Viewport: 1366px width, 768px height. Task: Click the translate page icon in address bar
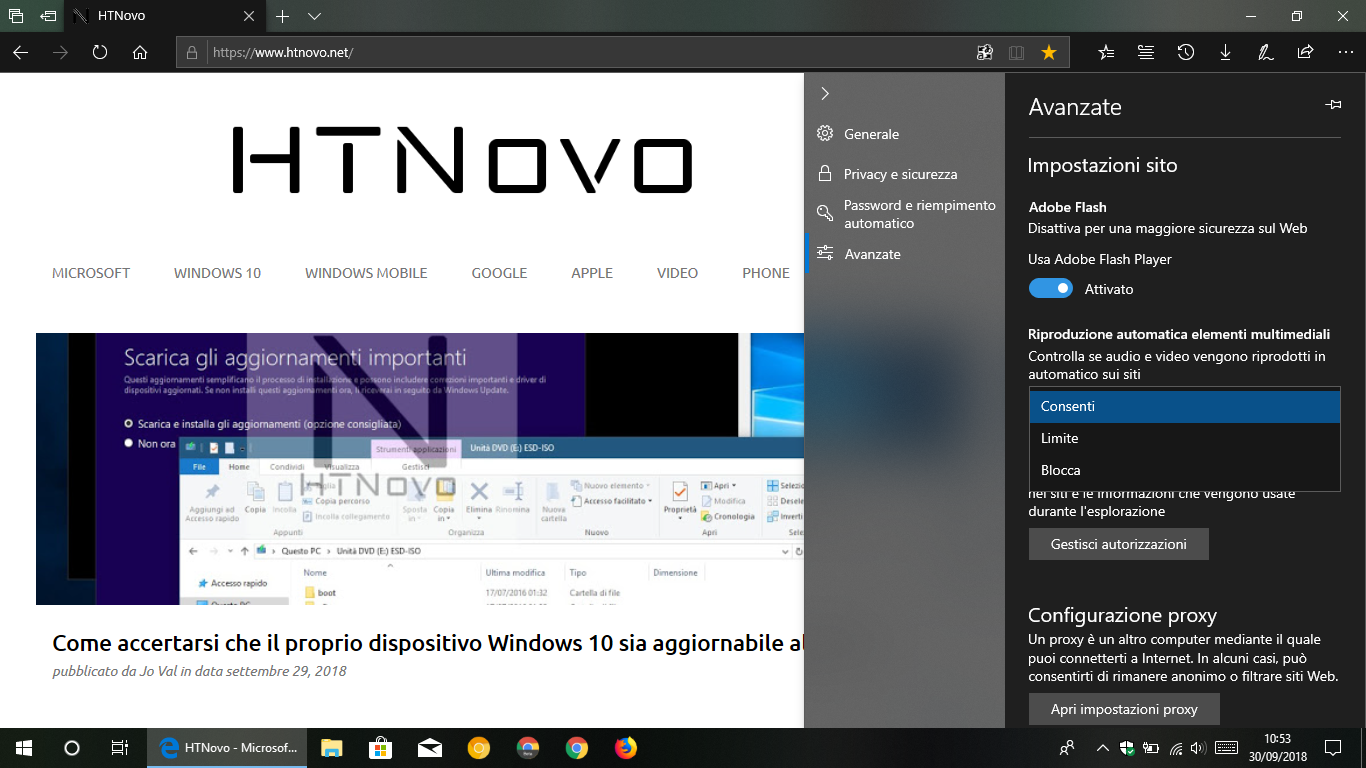coord(985,52)
